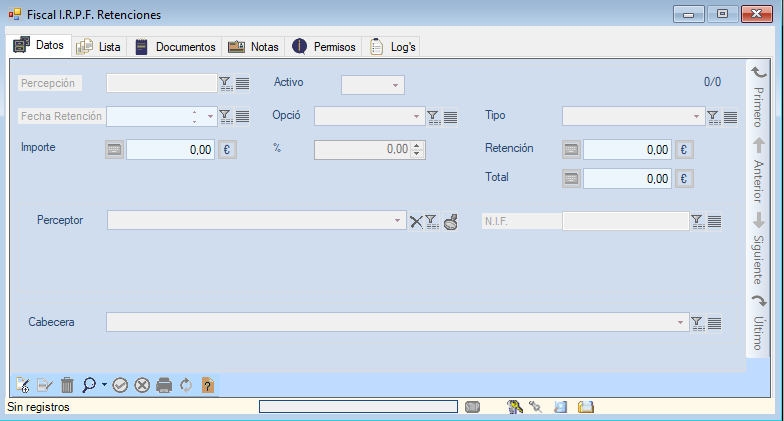
Task: Click the list icon next to N.I.F. field
Action: click(x=714, y=221)
